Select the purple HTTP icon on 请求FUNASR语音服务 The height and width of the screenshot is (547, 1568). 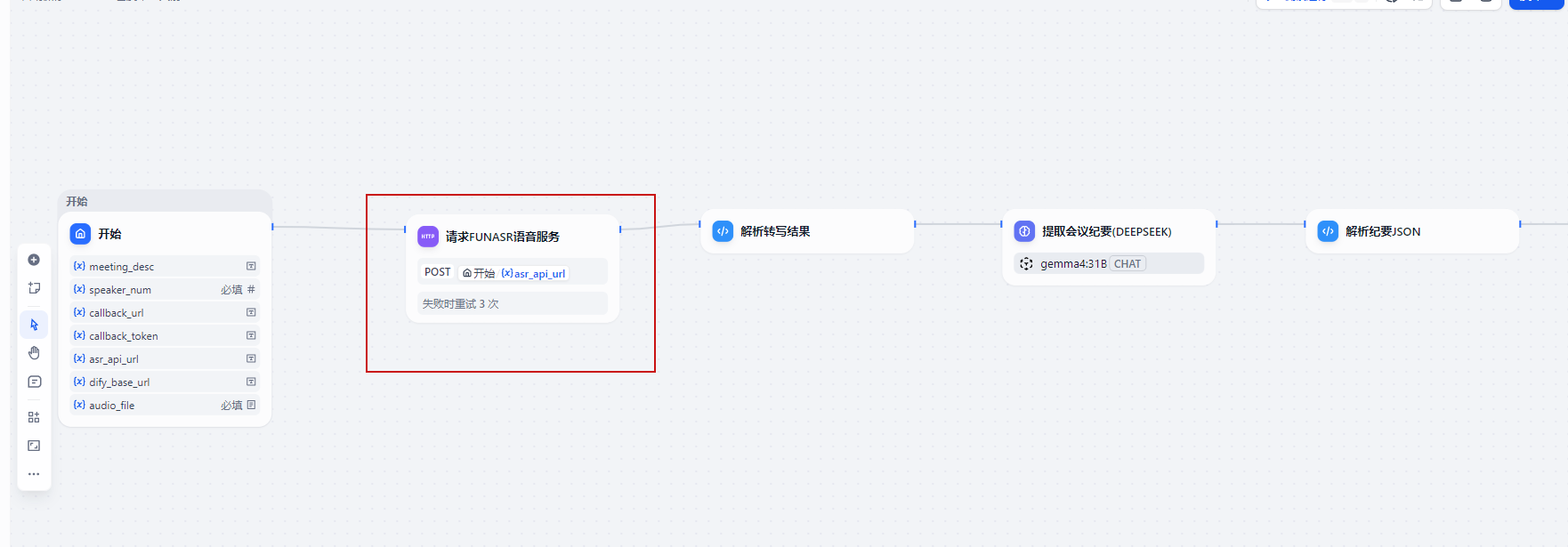pos(428,237)
